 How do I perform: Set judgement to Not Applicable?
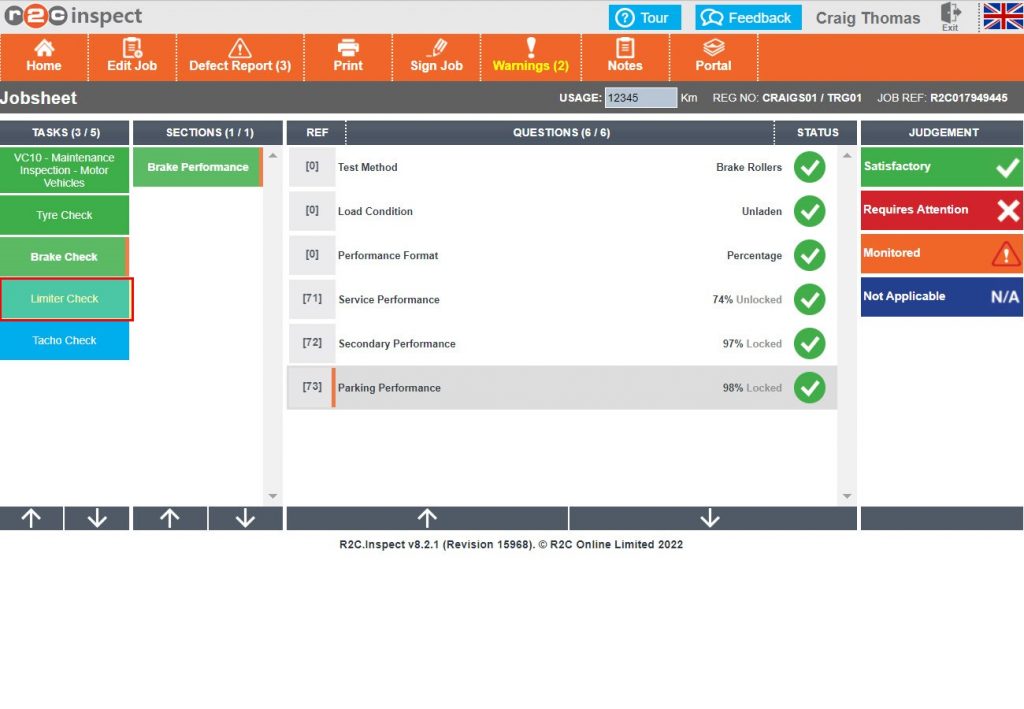tap(940, 297)
